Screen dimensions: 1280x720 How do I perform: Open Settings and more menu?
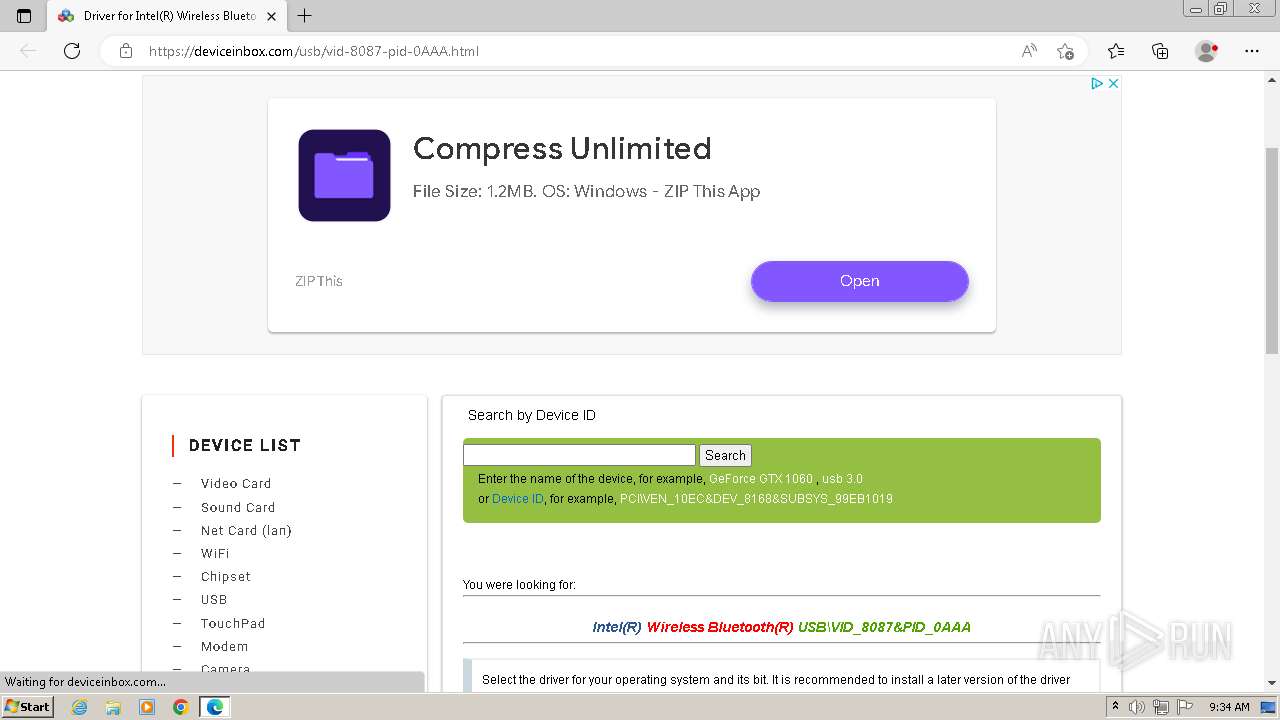click(1252, 51)
